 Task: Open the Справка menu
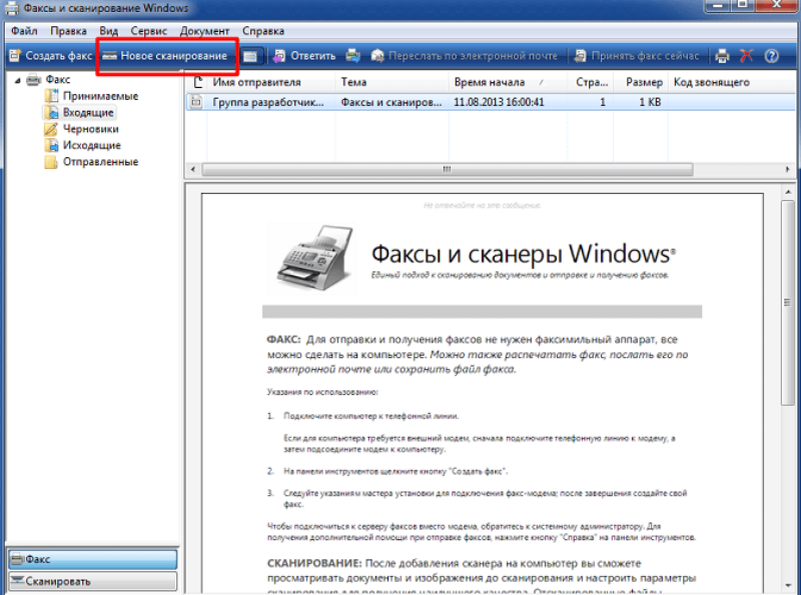pyautogui.click(x=263, y=31)
